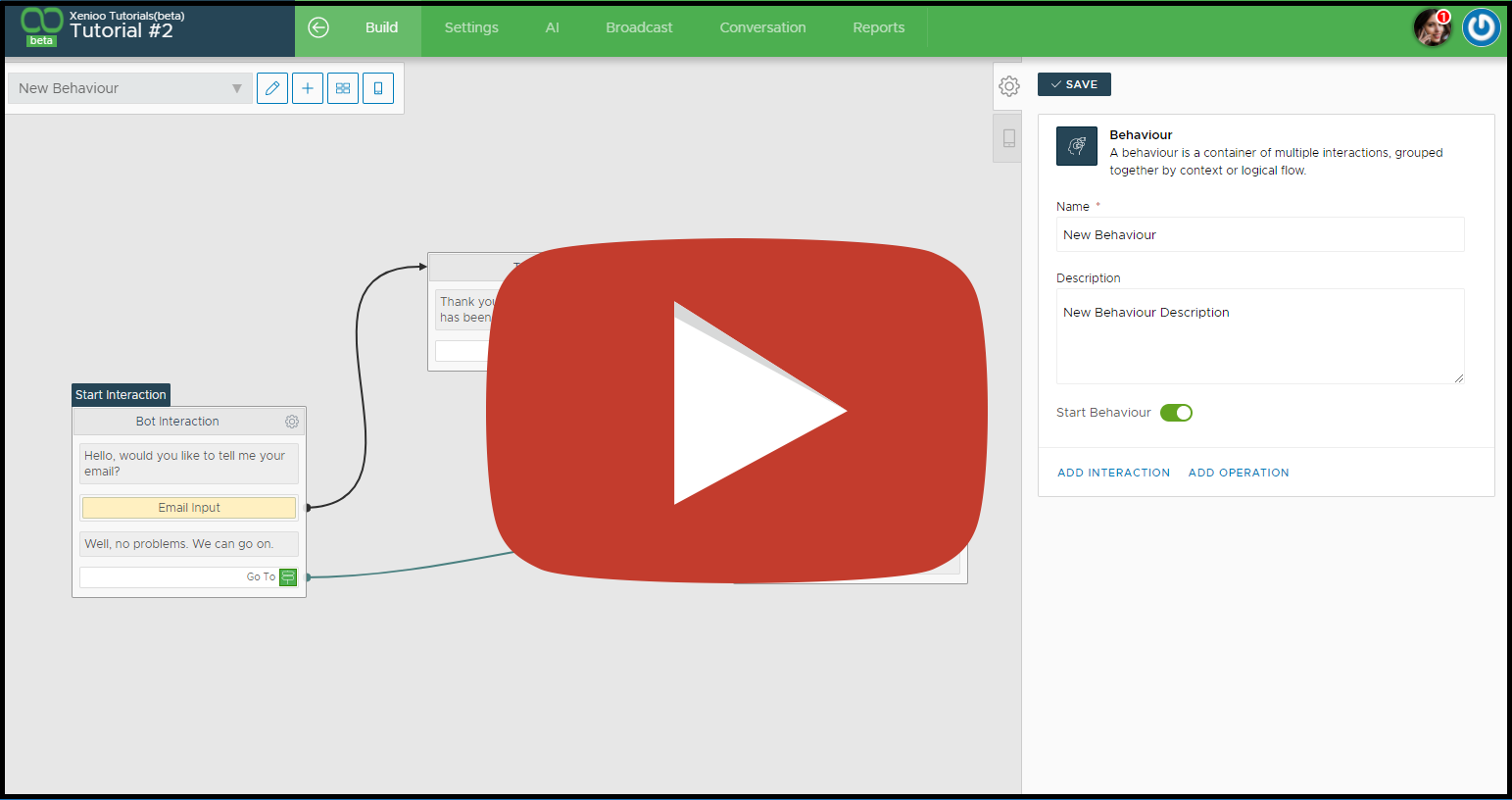Click the ADD INTERACTION link
The image size is (1512, 800).
coord(1114,473)
